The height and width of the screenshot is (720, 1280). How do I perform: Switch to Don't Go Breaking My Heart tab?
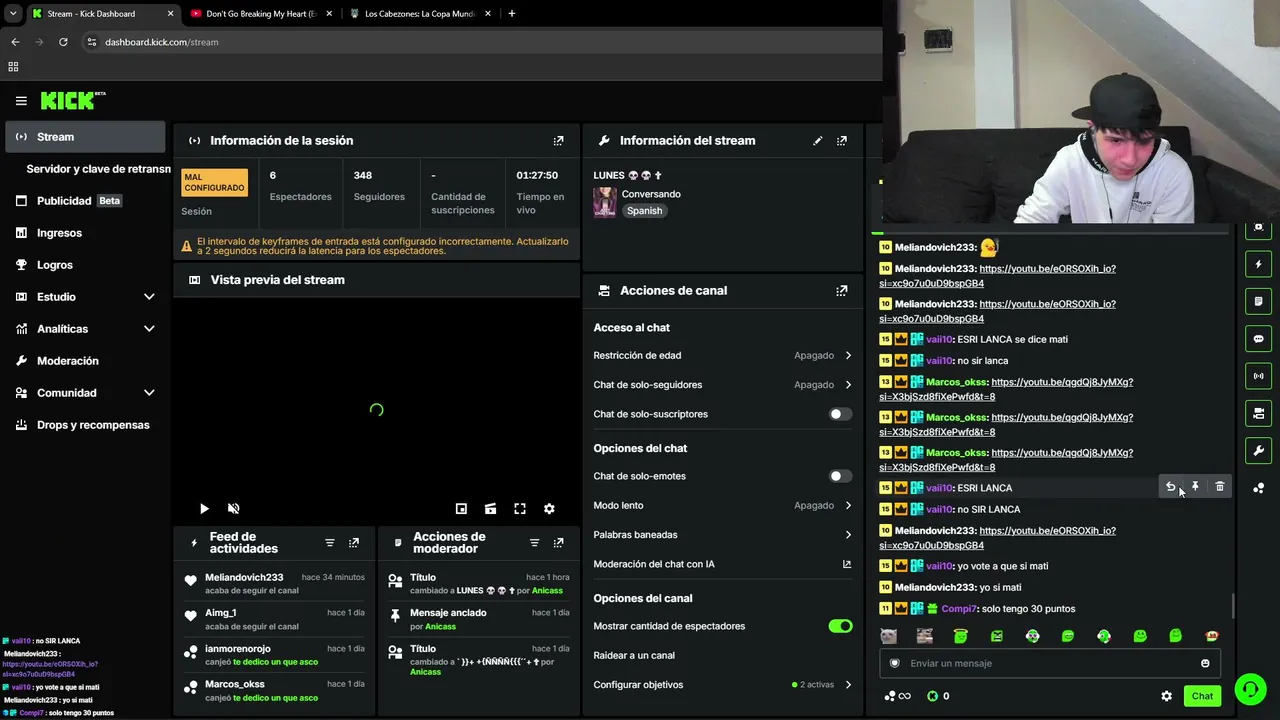click(x=261, y=14)
